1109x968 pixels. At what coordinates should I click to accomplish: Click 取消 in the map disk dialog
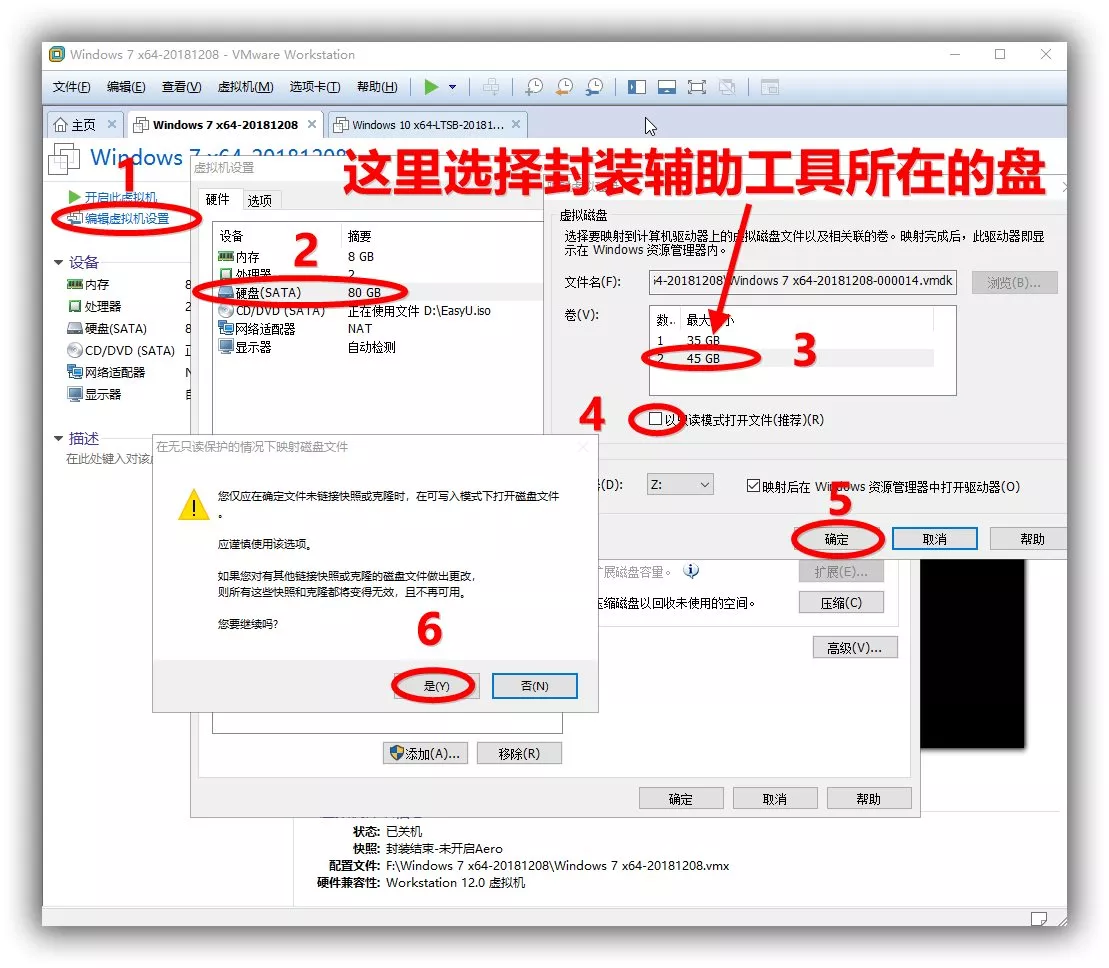(x=934, y=539)
